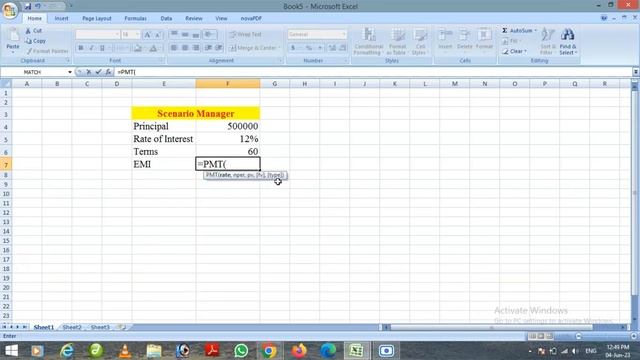640x360 pixels.
Task: Click the Start button on the taskbar
Action: [11, 351]
